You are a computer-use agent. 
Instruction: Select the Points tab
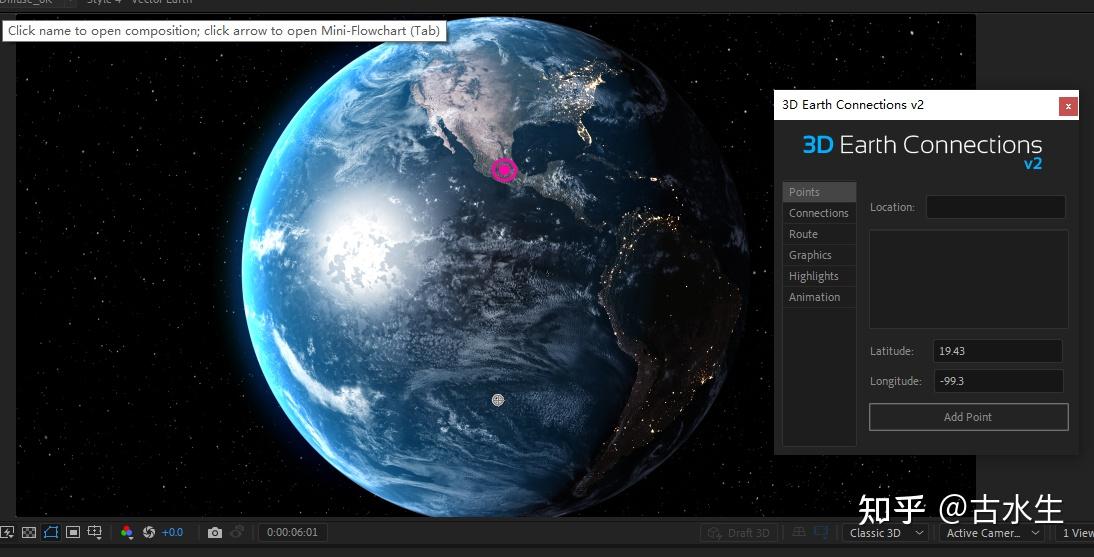(x=819, y=192)
